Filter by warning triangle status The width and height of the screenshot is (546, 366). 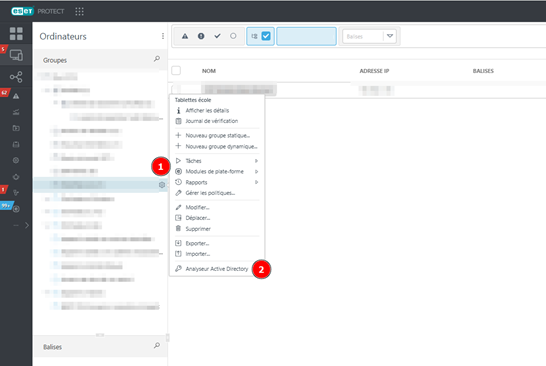pos(185,36)
